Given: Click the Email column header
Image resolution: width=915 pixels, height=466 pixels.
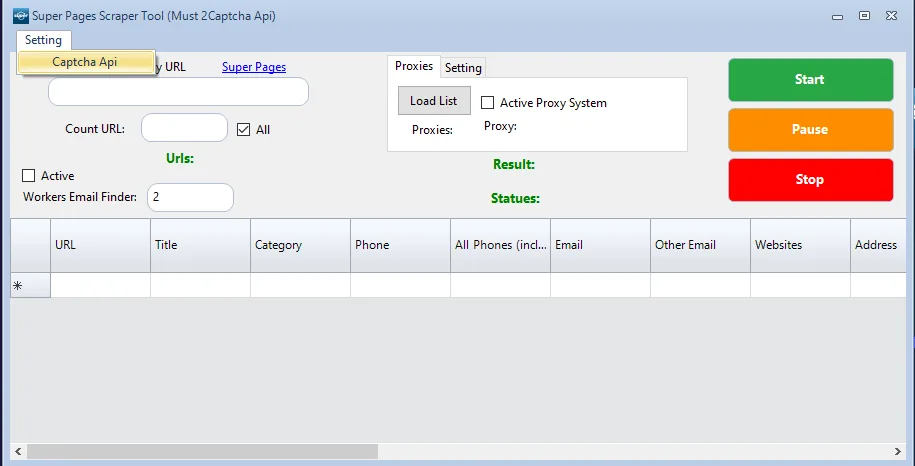Looking at the screenshot, I should 600,245.
